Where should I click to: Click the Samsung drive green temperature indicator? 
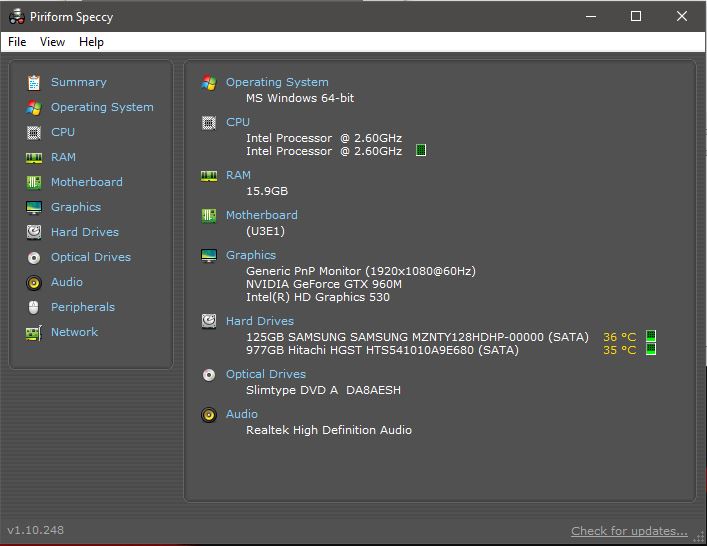(x=651, y=336)
